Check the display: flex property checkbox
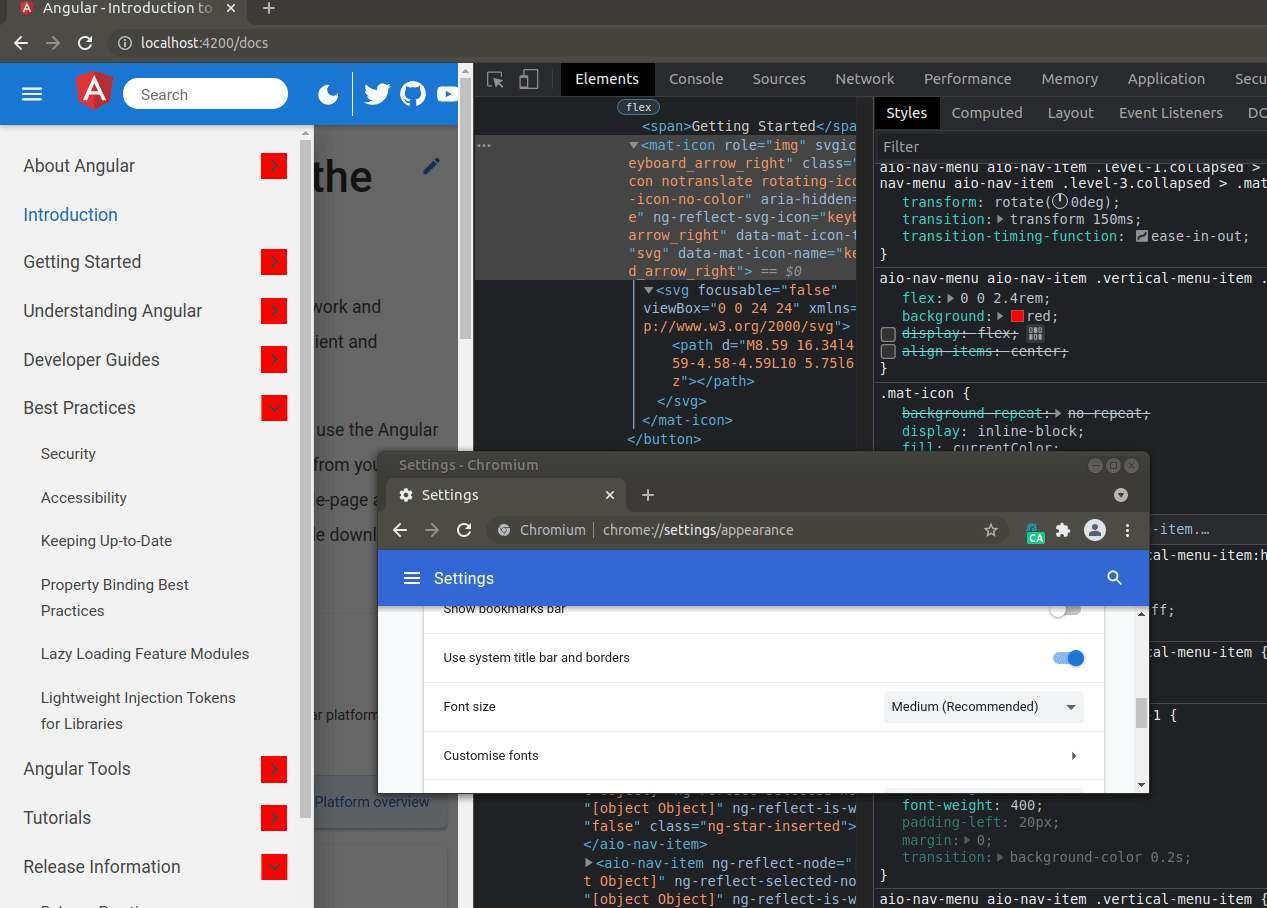Screen dimensions: 1267x908 pos(888,333)
